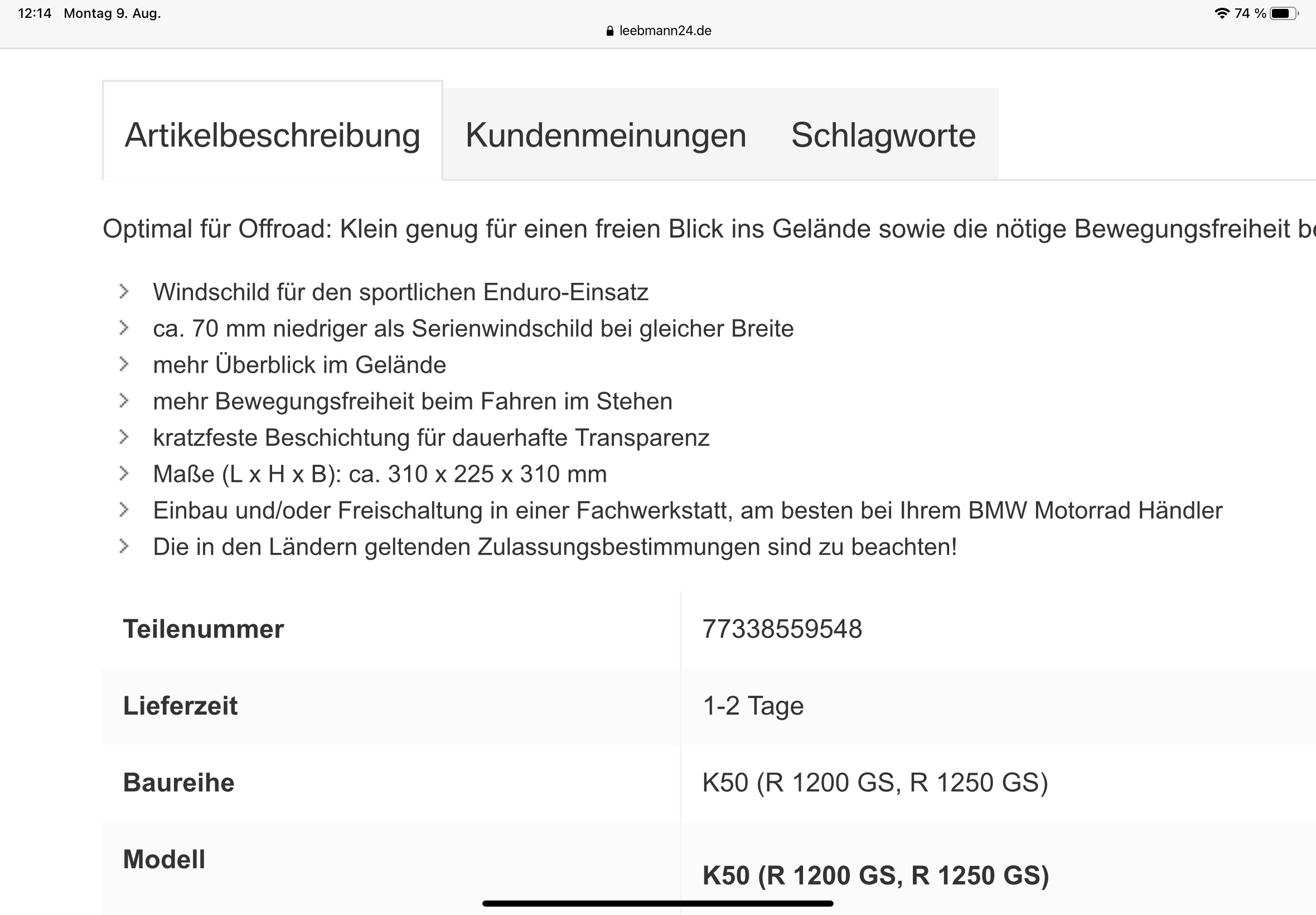Click chevron bullet before Zulassungsbestimmungen line
Image resolution: width=1316 pixels, height=915 pixels.
pos(124,546)
